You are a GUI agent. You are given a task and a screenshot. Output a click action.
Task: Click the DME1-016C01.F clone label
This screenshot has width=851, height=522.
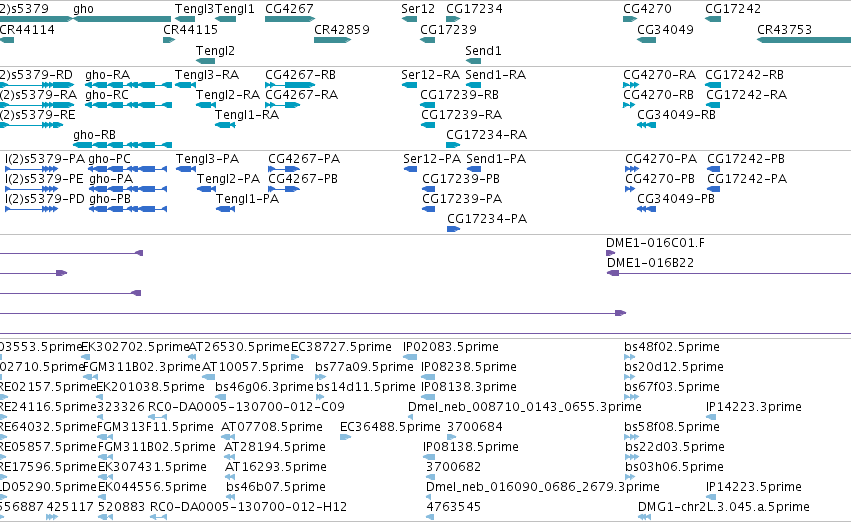655,243
